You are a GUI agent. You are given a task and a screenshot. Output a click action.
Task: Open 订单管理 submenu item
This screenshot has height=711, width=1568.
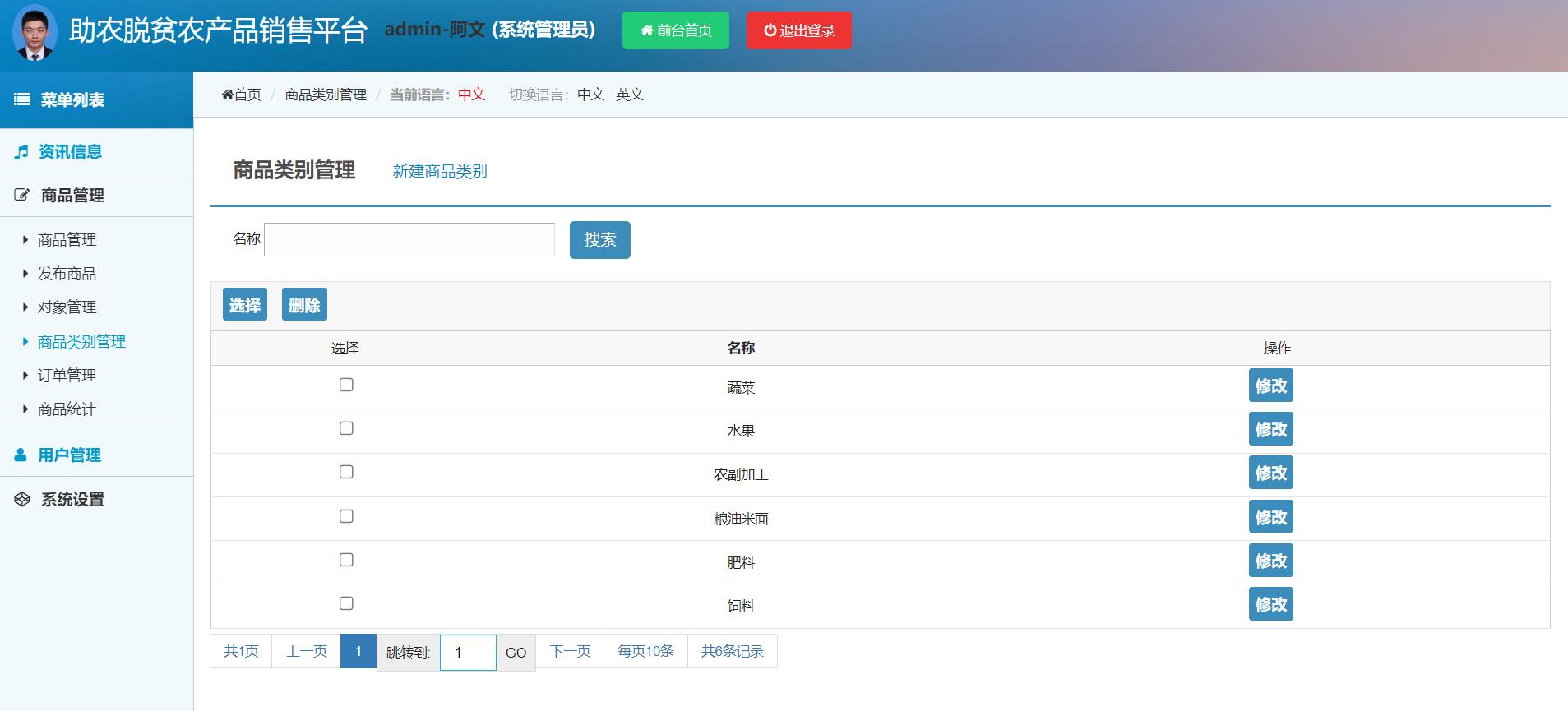(67, 376)
